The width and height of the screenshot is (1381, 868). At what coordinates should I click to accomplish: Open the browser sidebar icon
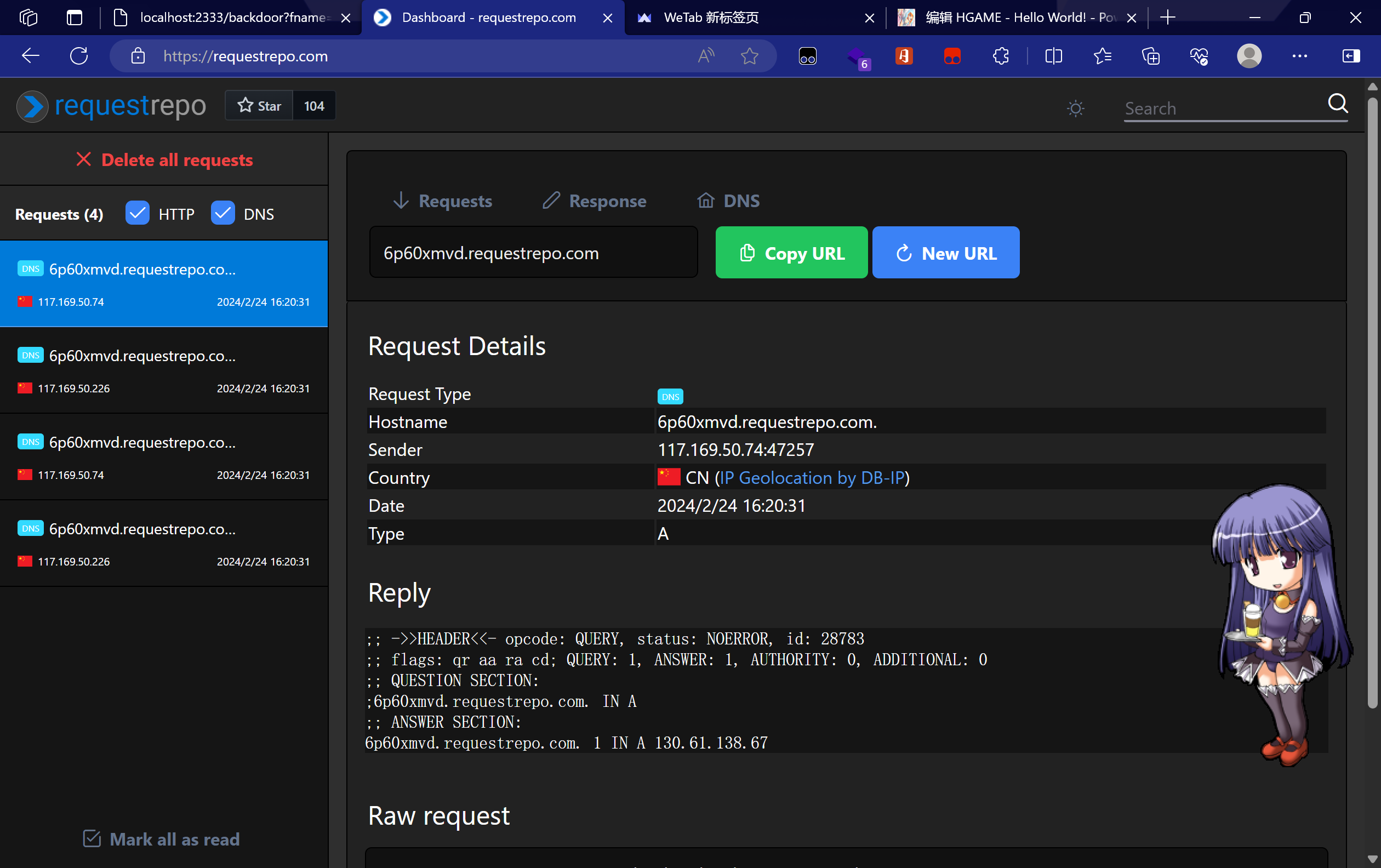[1351, 56]
